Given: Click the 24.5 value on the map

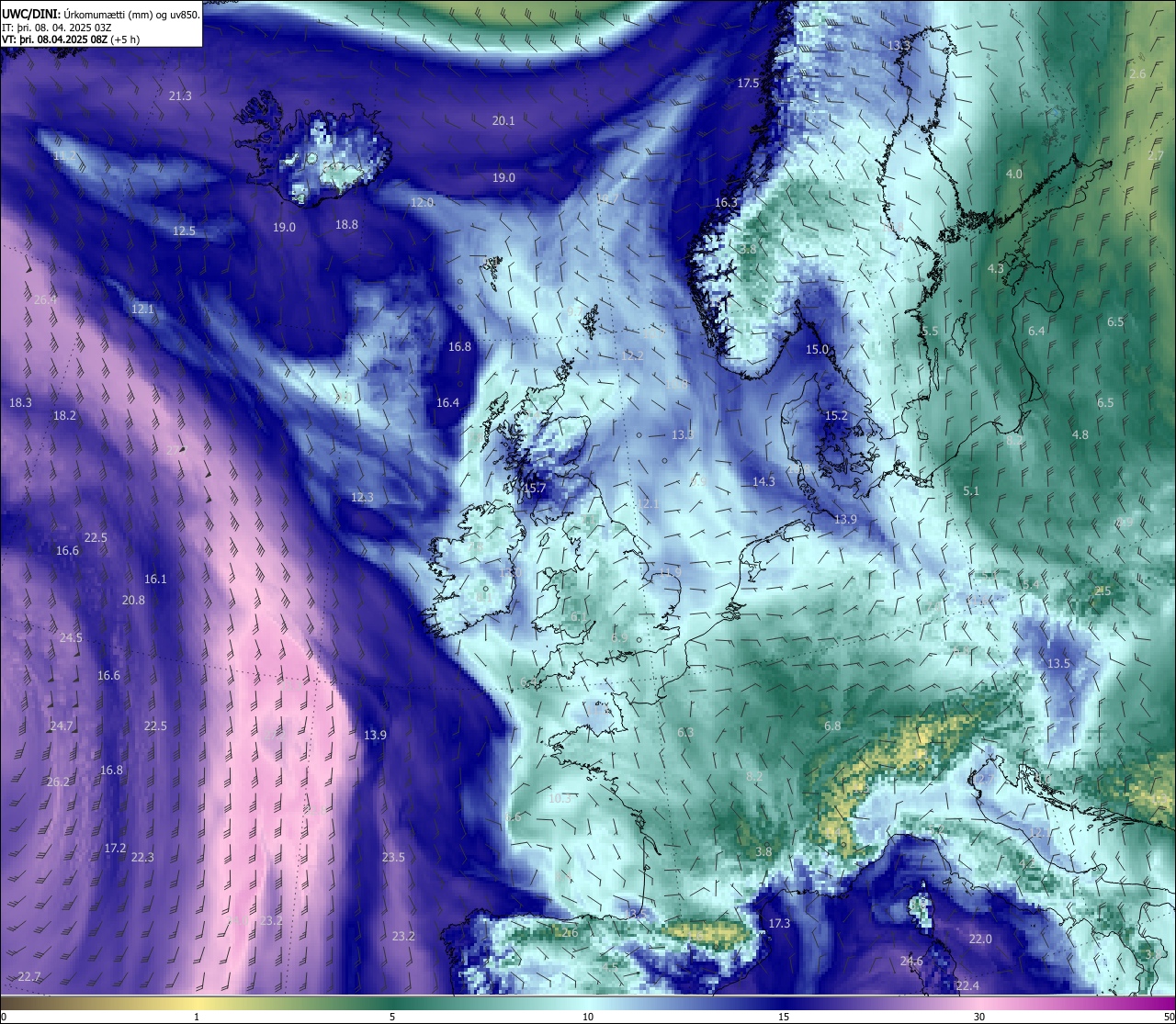Looking at the screenshot, I should coord(71,637).
